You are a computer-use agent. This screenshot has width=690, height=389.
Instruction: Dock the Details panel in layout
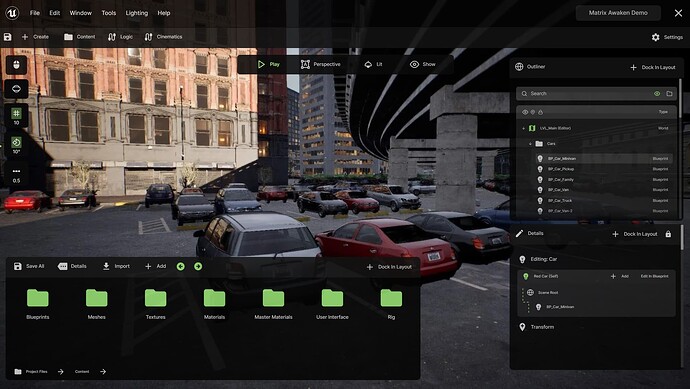pos(635,234)
